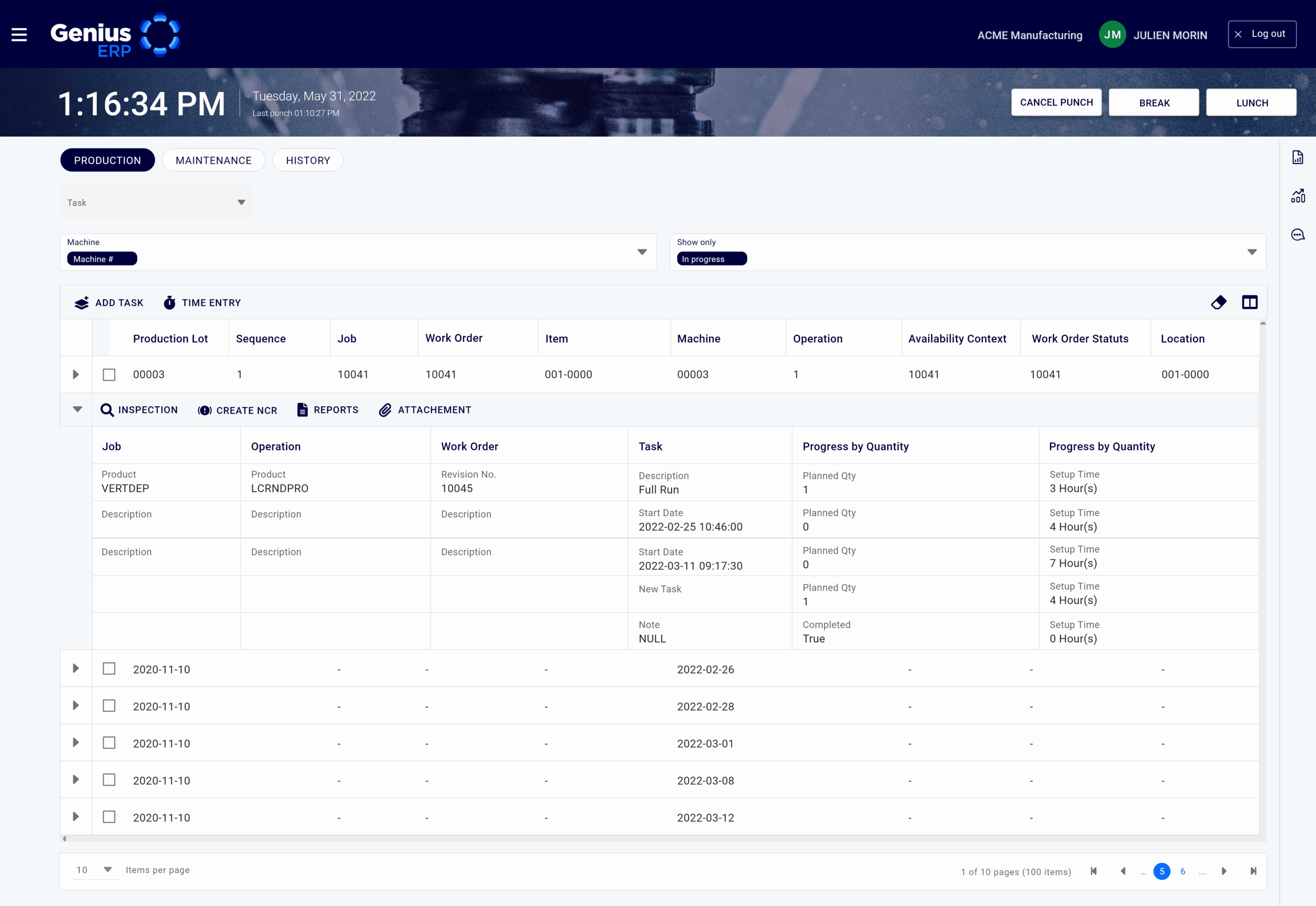Open the chat message icon in sidebar
Viewport: 1316px width, 906px height.
coord(1297,234)
